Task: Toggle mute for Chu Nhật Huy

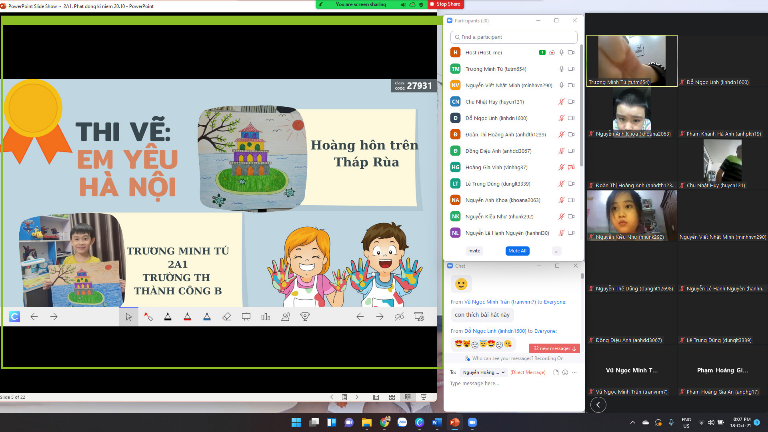Action: [x=562, y=101]
